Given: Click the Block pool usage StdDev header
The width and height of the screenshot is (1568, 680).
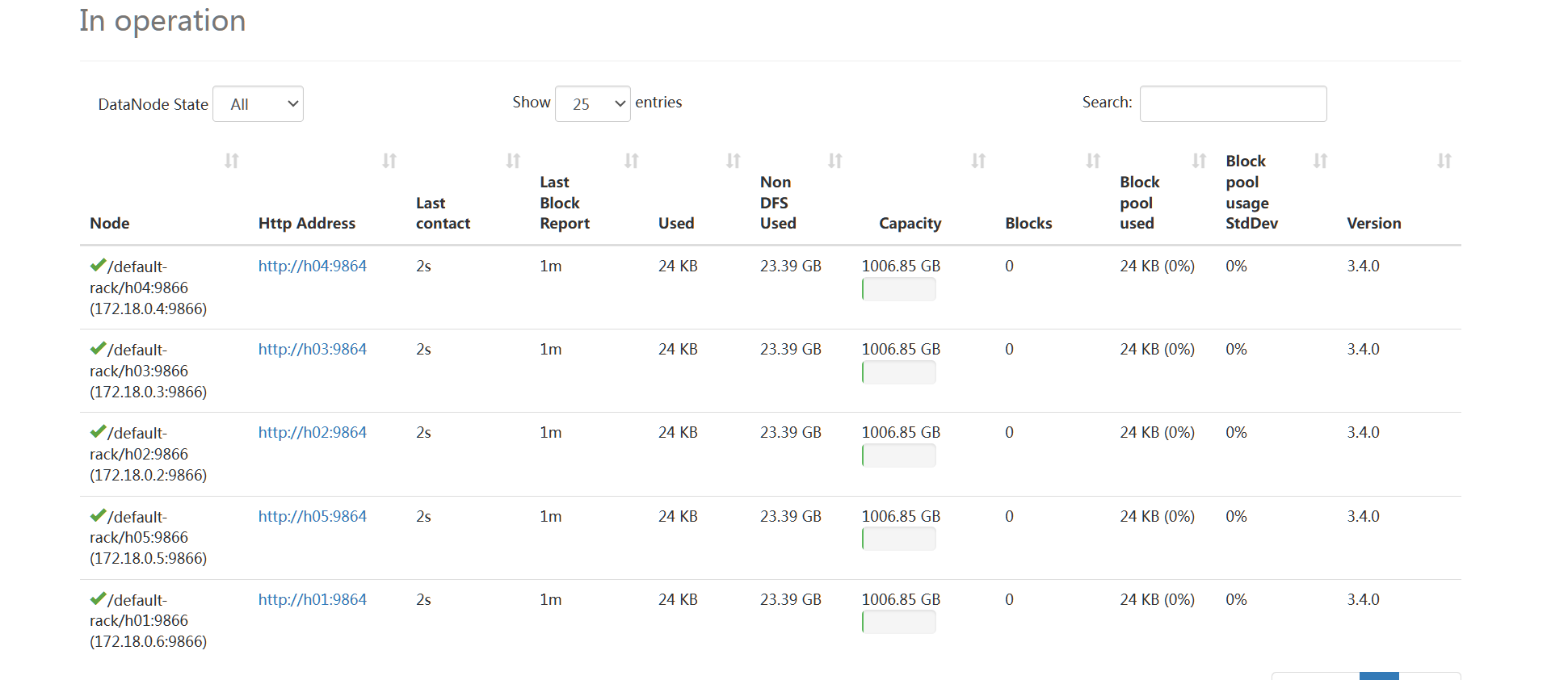Looking at the screenshot, I should pos(1251,192).
